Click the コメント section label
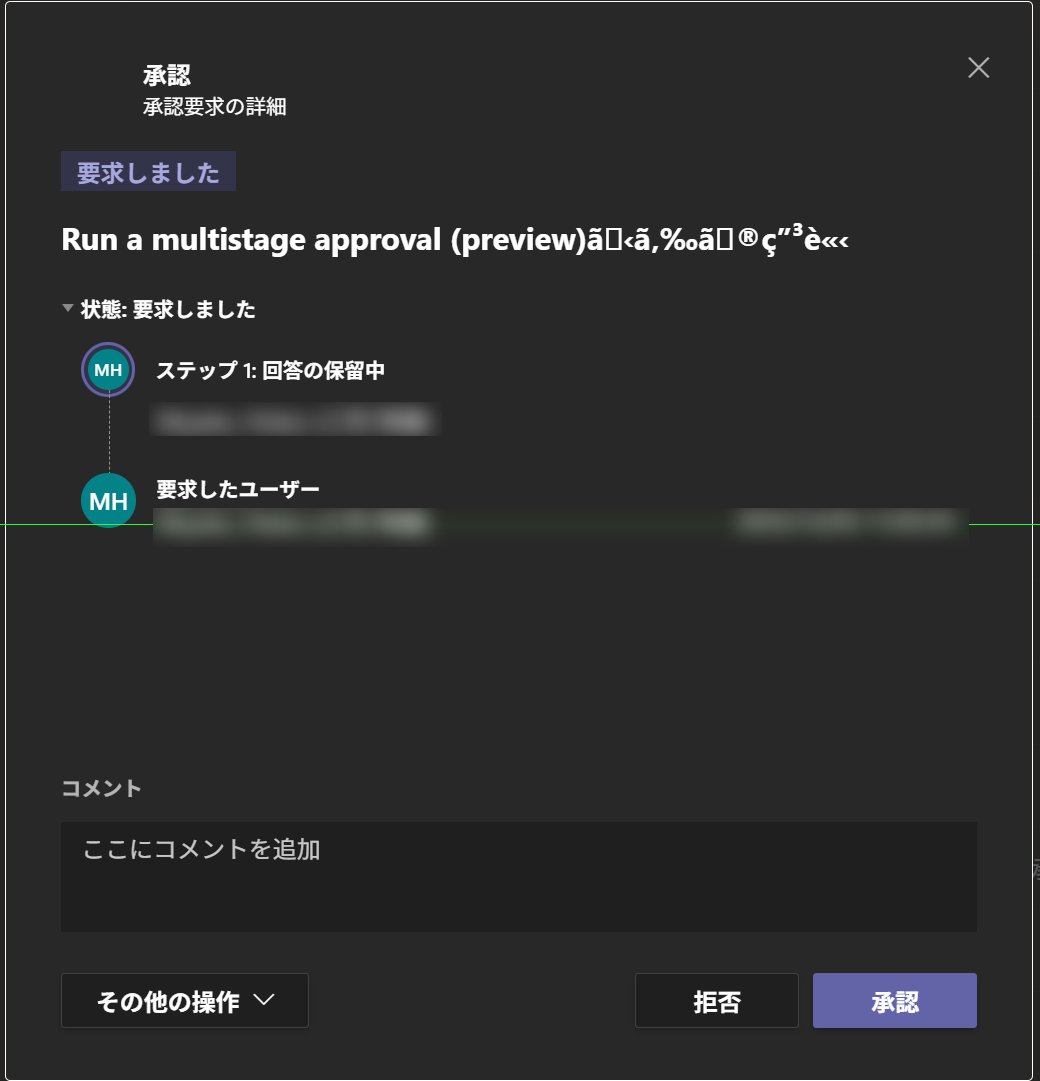This screenshot has height=1081, width=1040. (x=100, y=788)
